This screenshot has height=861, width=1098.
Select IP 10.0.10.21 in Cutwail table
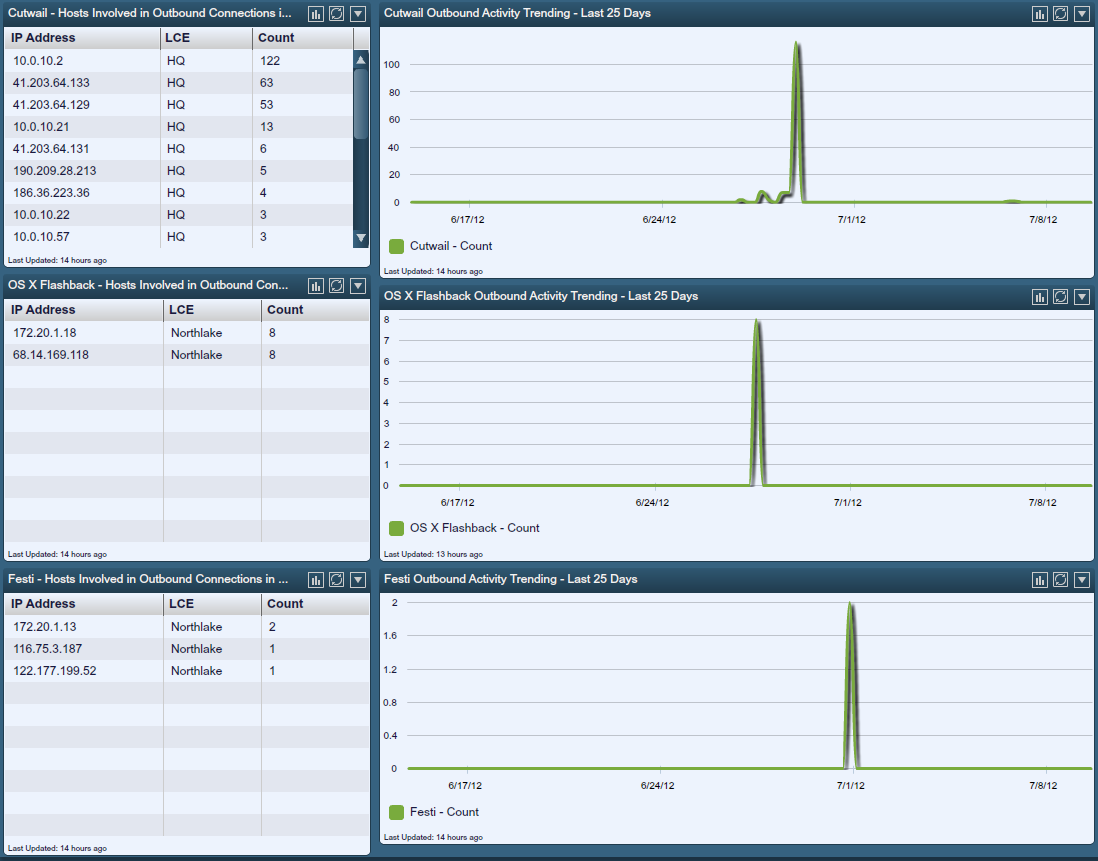click(x=41, y=127)
